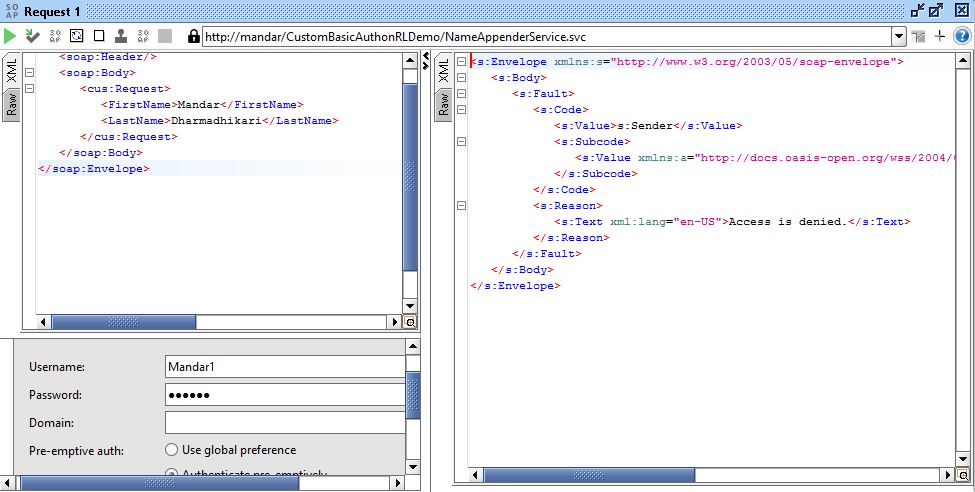
Task: Click the s:Value s:Sender line in response
Action: click(648, 126)
